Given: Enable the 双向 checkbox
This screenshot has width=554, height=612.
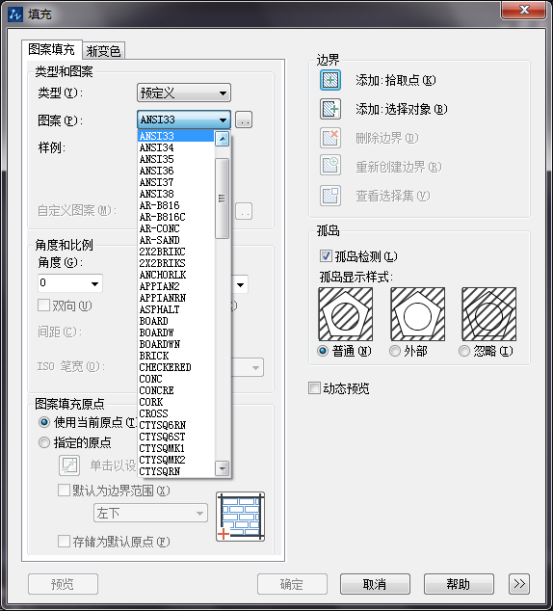Looking at the screenshot, I should (x=44, y=305).
